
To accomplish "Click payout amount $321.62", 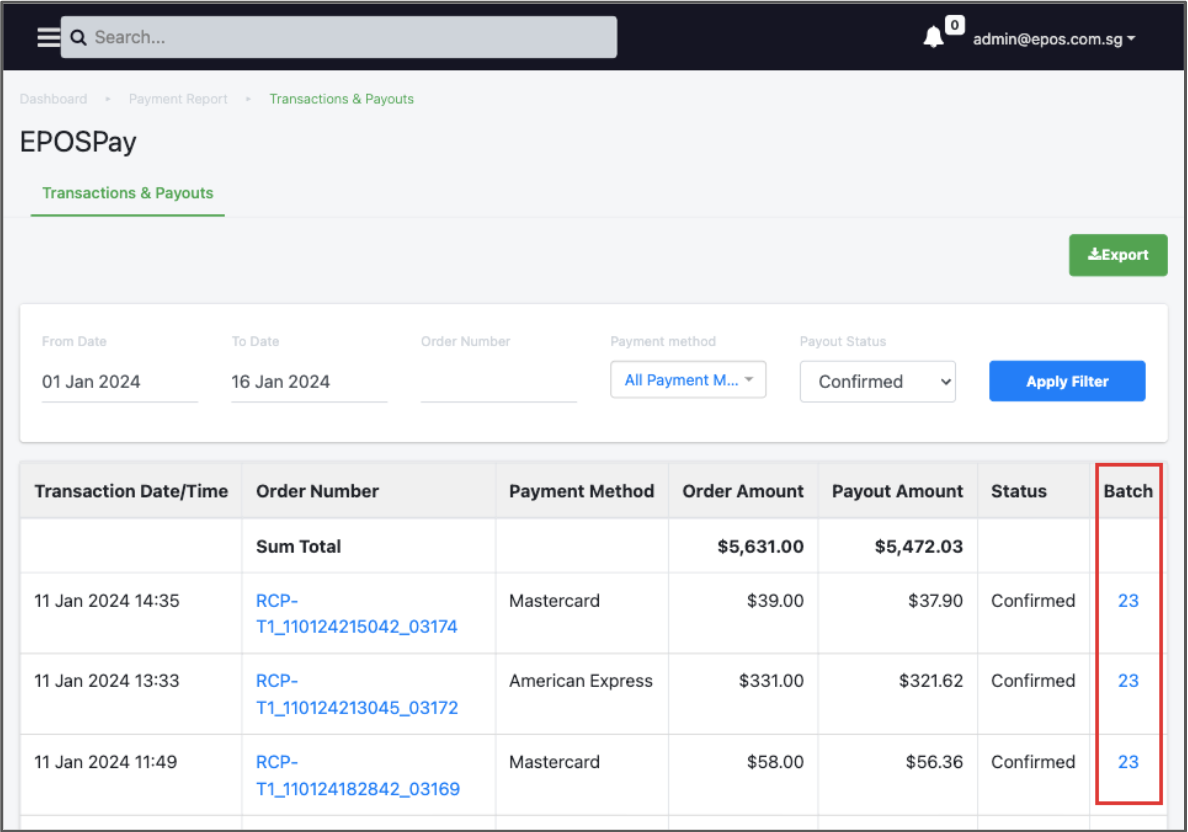I will pos(930,681).
